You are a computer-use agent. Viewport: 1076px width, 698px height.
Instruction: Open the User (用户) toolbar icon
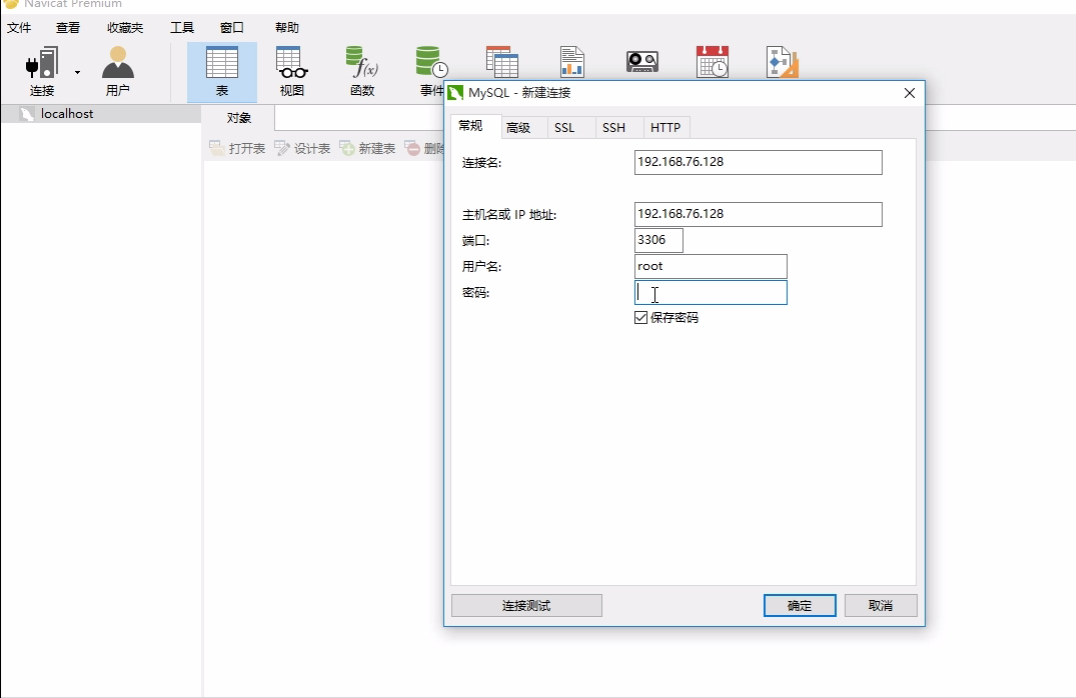click(x=117, y=71)
